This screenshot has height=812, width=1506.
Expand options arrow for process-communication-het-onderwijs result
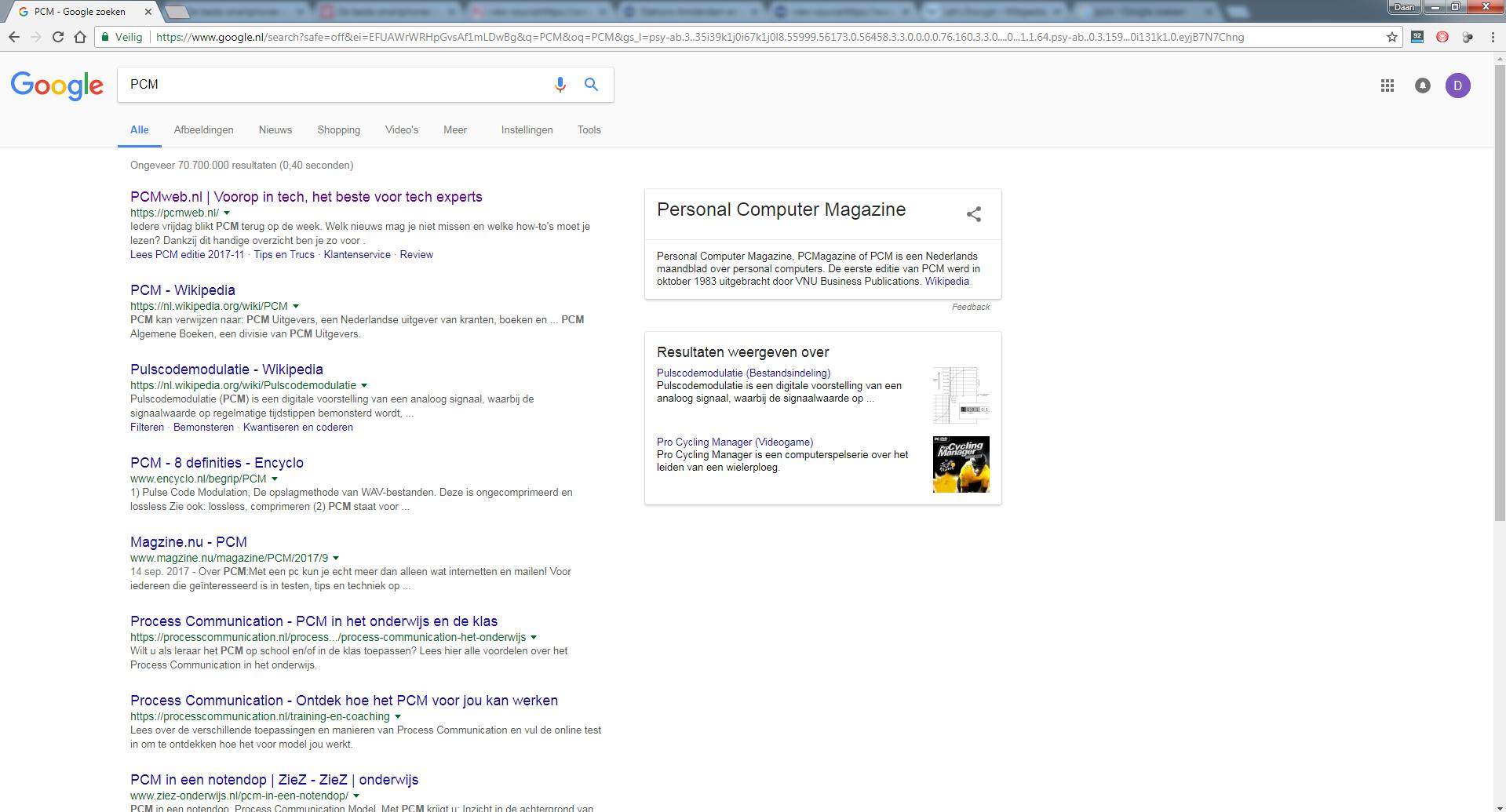[534, 637]
